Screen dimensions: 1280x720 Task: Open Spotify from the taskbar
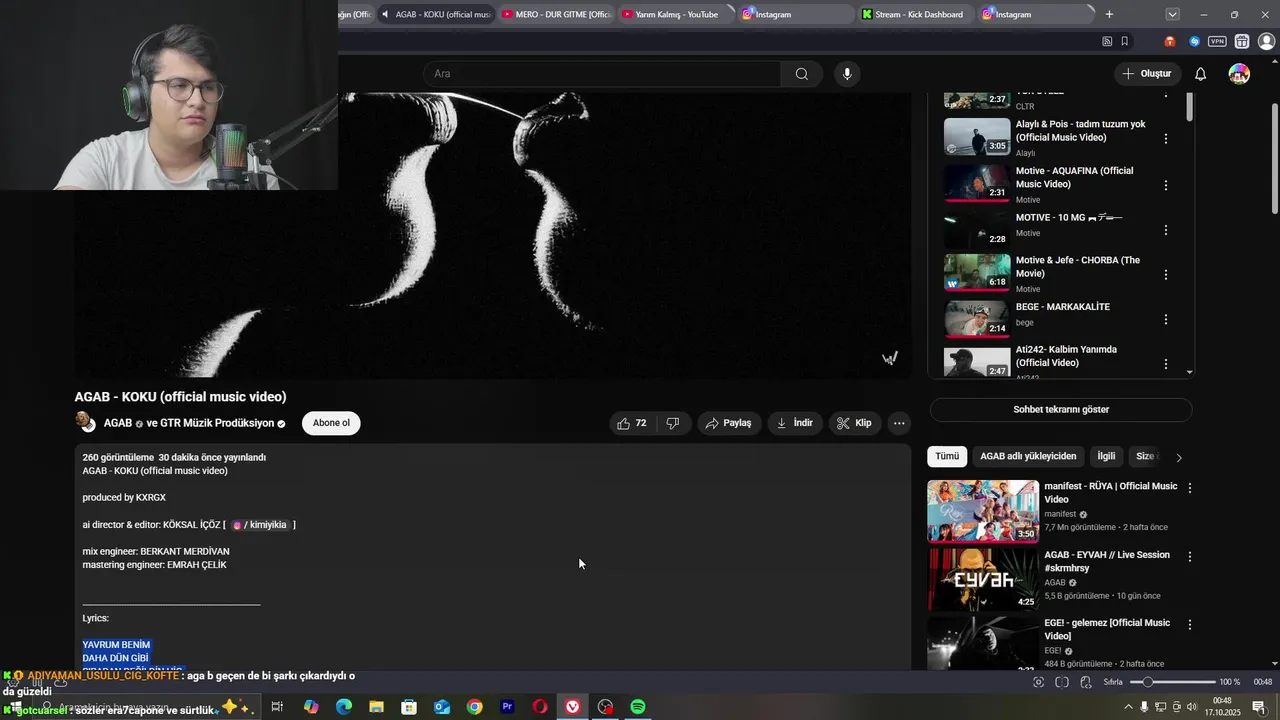[638, 707]
